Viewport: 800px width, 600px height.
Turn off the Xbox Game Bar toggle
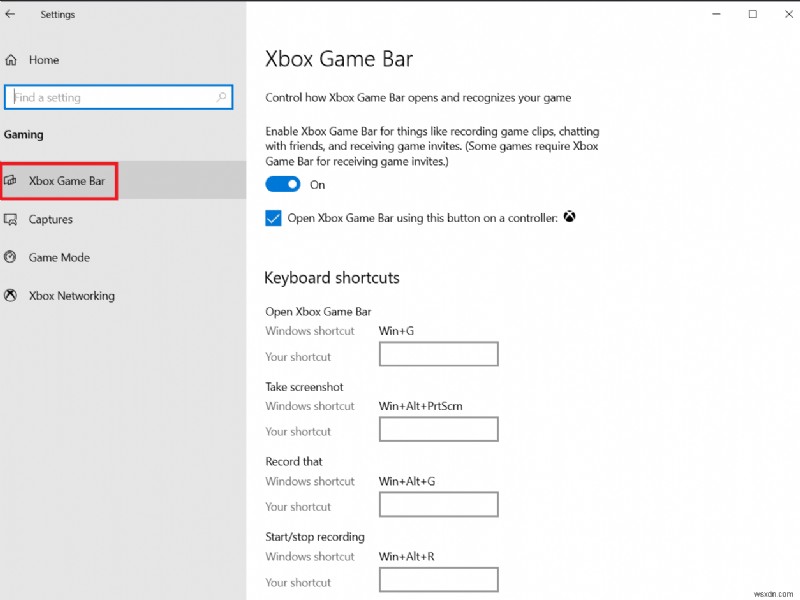(x=283, y=185)
